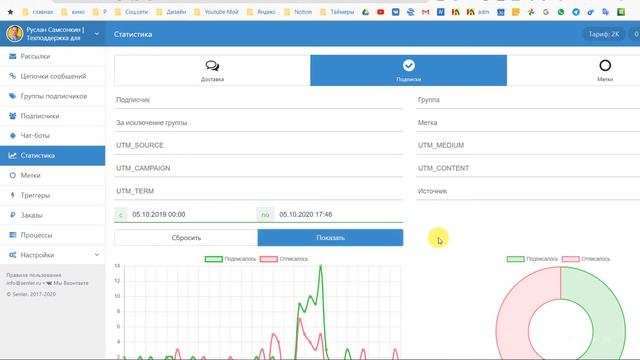Open the Дизайн bookmarks folder
The image size is (640, 360).
(x=171, y=12)
